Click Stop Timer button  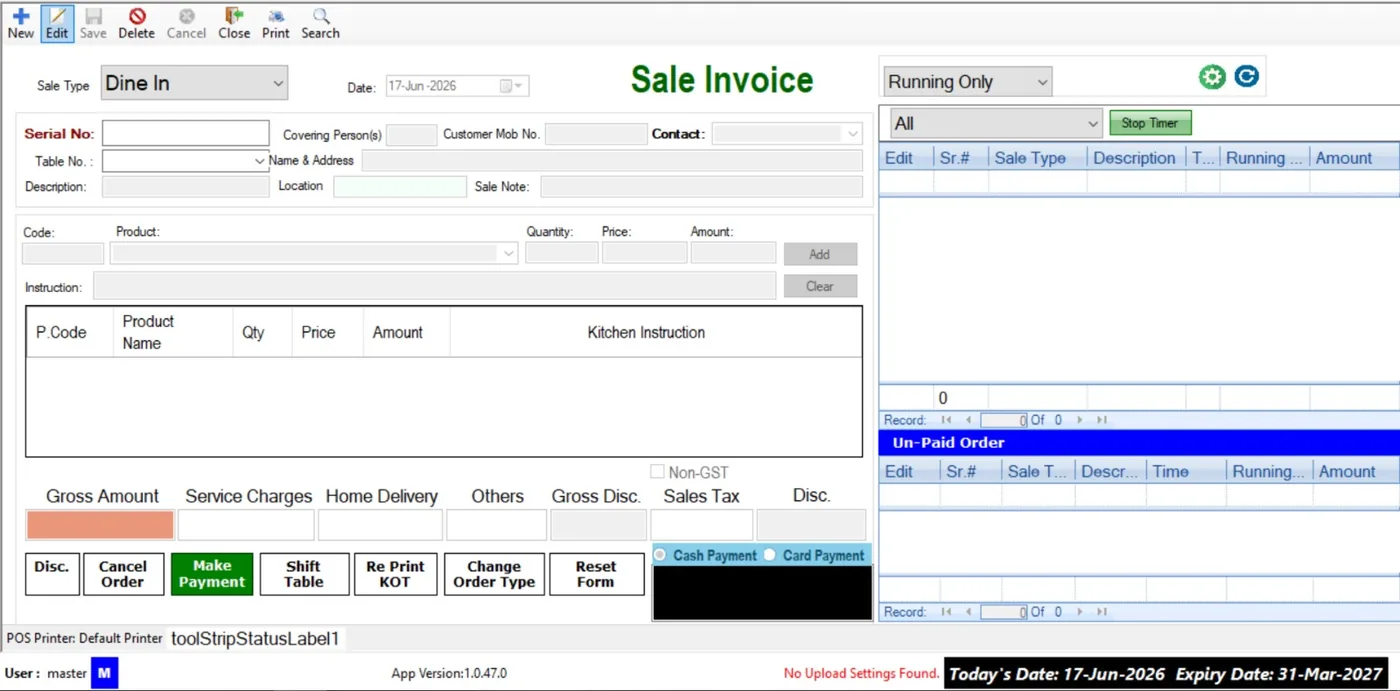pos(1150,123)
